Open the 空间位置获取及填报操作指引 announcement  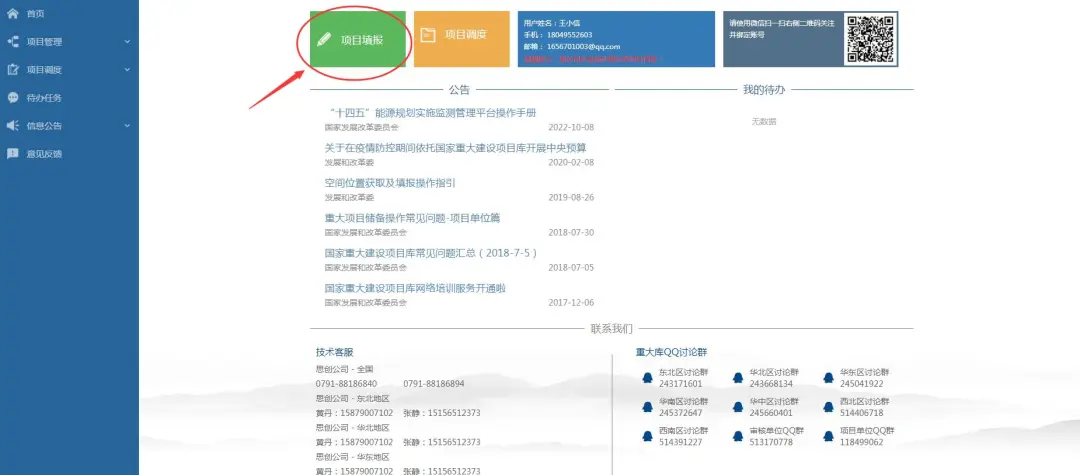[390, 183]
